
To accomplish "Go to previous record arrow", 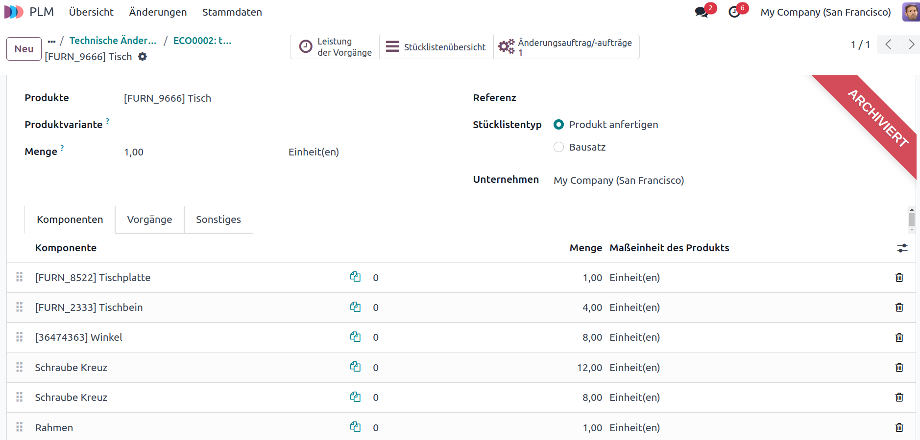I will point(888,45).
